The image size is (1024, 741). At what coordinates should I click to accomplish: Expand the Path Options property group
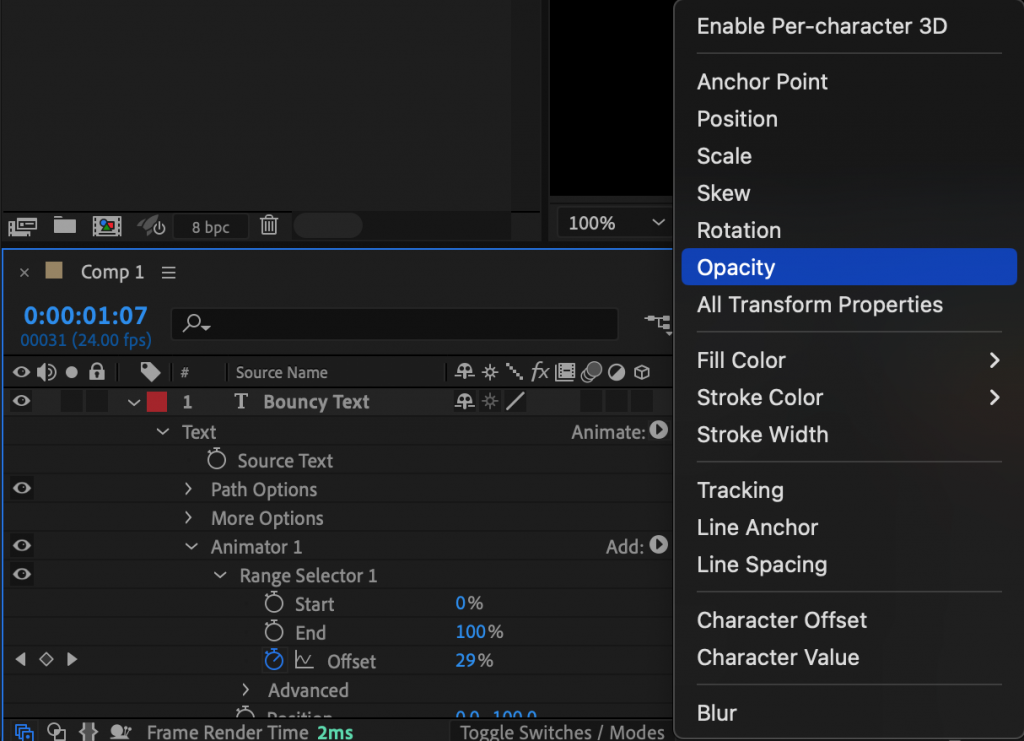pos(188,489)
